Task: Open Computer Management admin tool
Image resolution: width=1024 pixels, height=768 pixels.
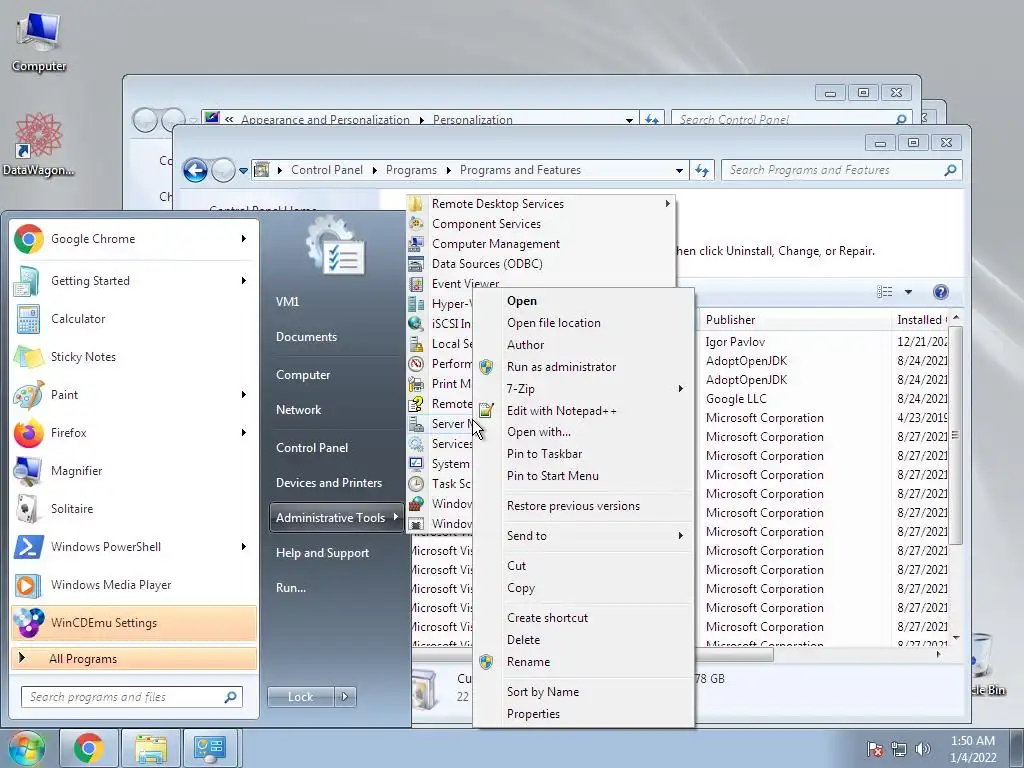Action: (541, 244)
